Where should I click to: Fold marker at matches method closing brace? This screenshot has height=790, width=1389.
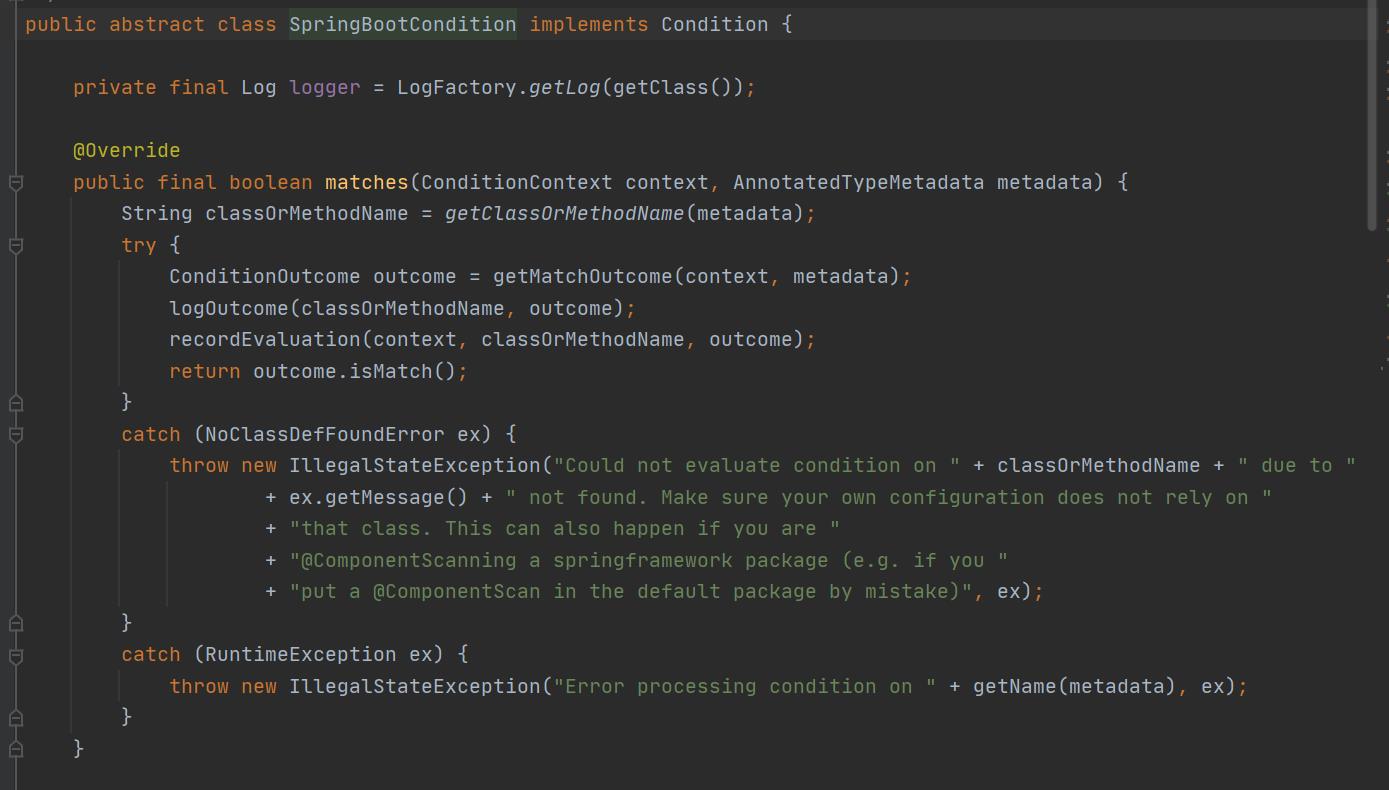[16, 748]
